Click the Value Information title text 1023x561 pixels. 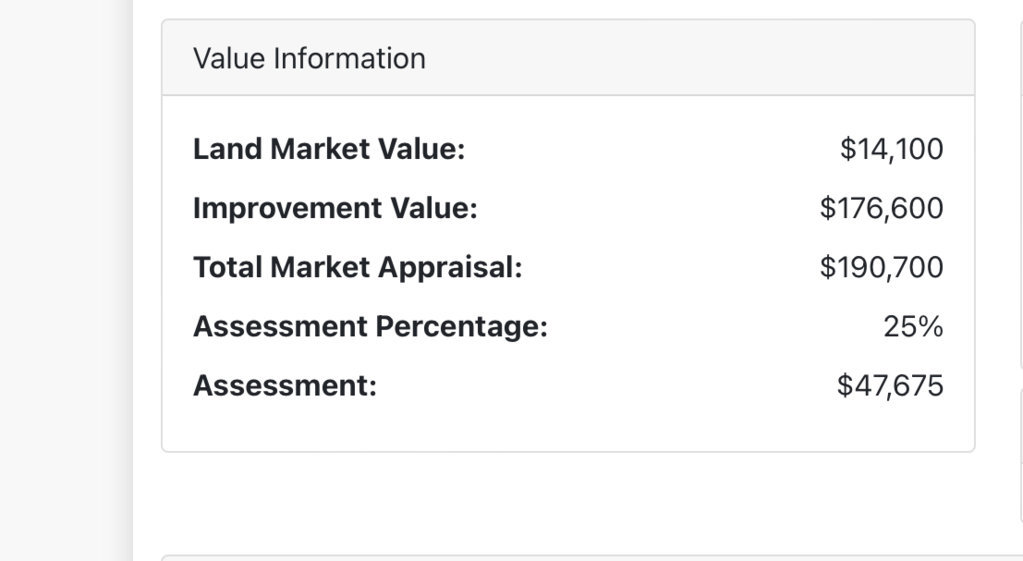tap(309, 59)
